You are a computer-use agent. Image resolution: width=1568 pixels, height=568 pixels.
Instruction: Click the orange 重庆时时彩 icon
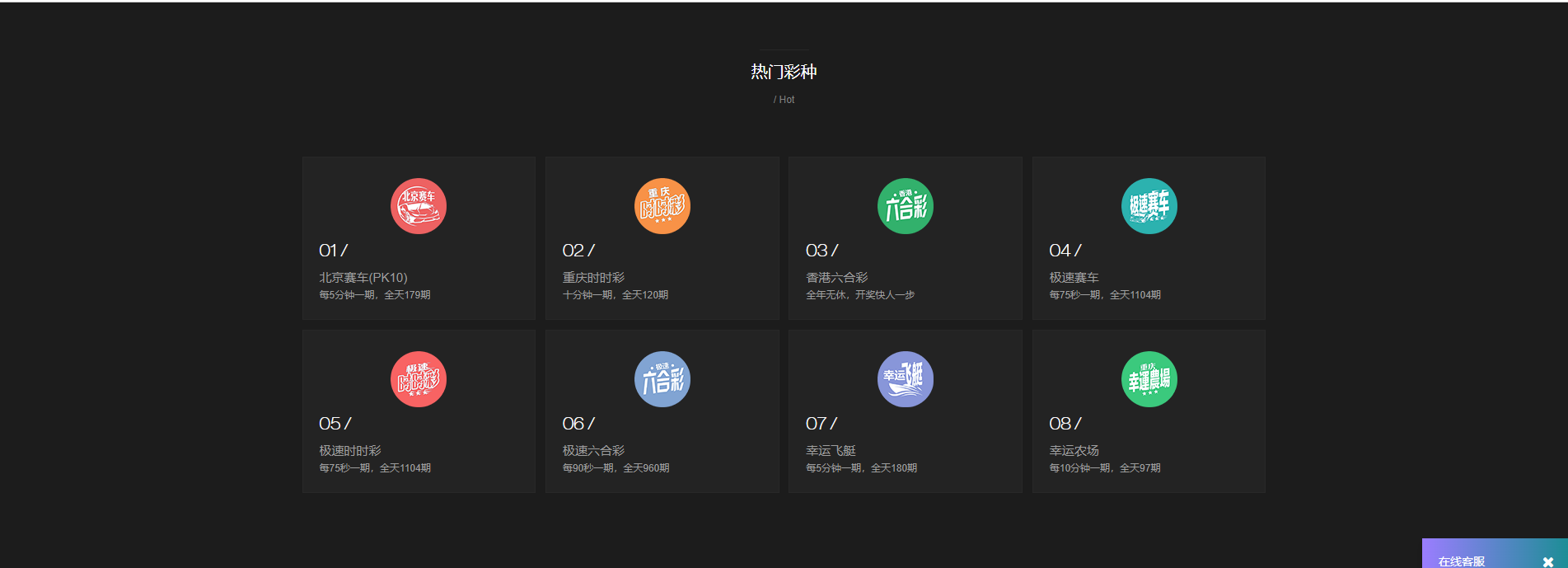(662, 206)
